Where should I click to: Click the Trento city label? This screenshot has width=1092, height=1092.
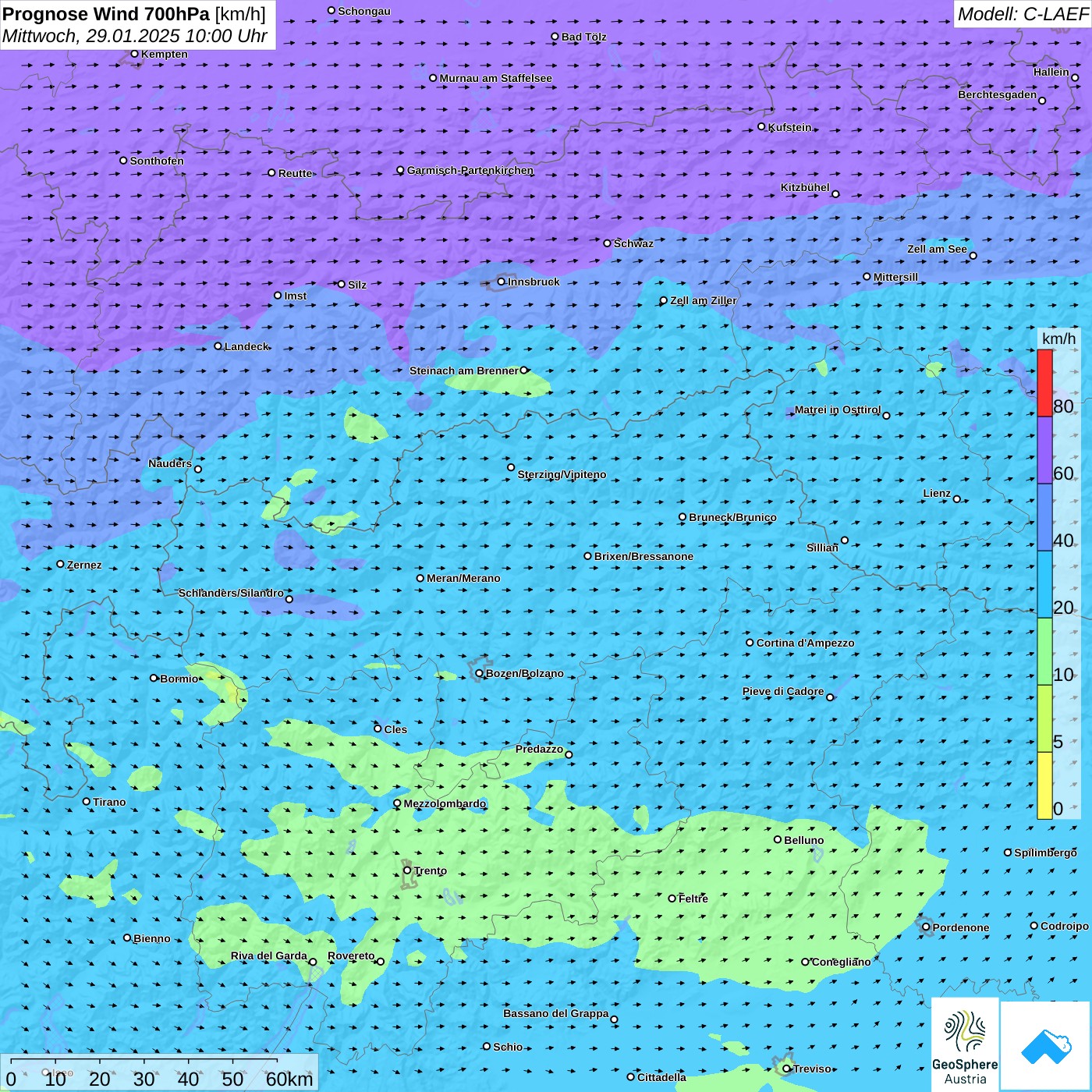[x=431, y=870]
